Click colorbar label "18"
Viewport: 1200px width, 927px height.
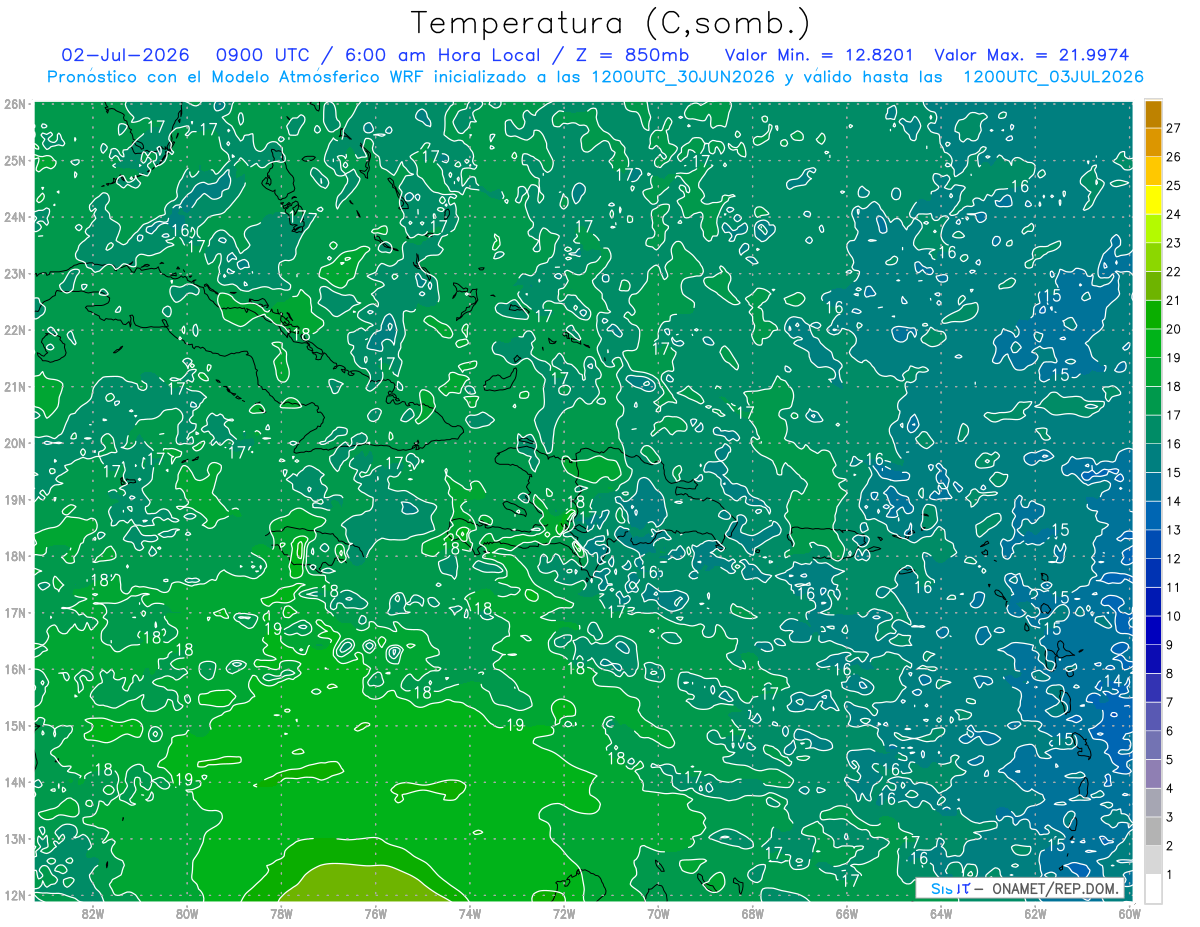[x=1174, y=386]
